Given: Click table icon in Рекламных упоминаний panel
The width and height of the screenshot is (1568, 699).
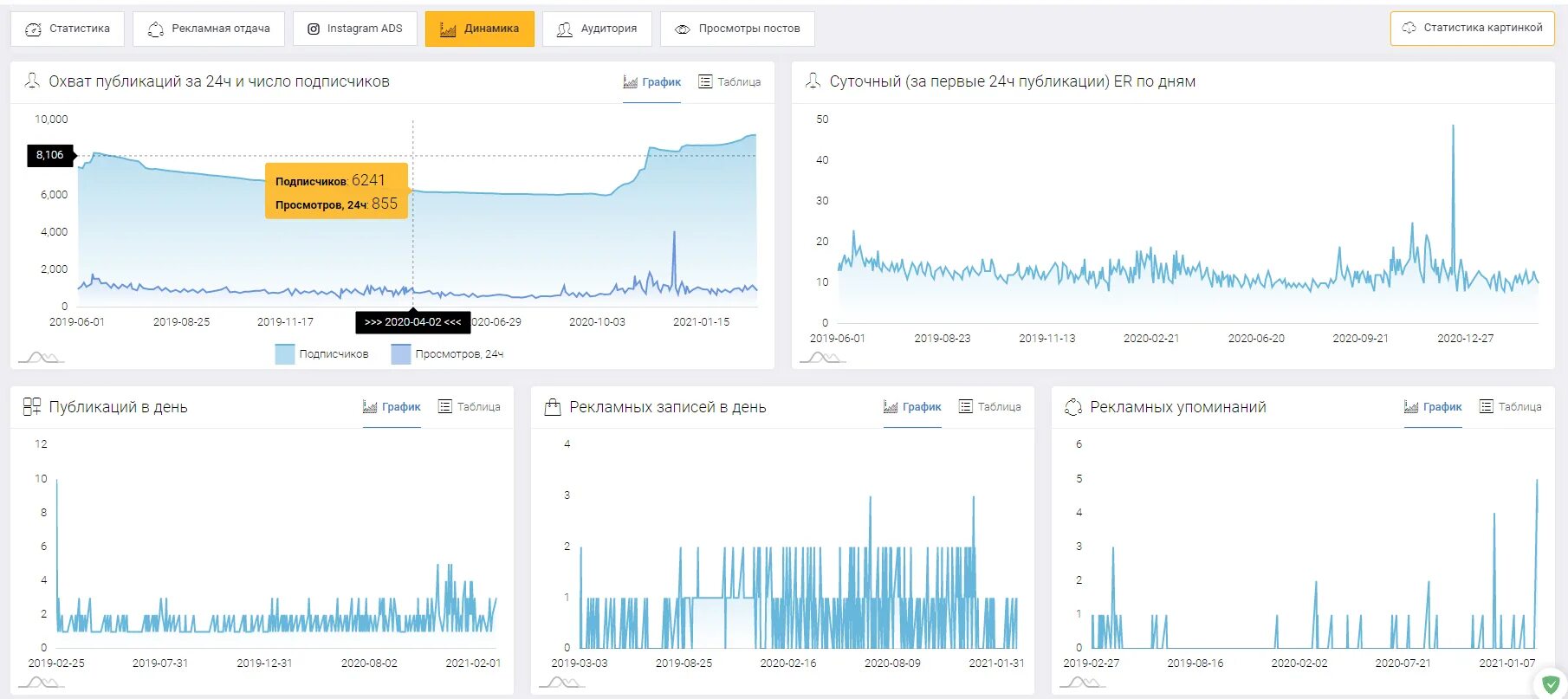Looking at the screenshot, I should (x=1486, y=406).
